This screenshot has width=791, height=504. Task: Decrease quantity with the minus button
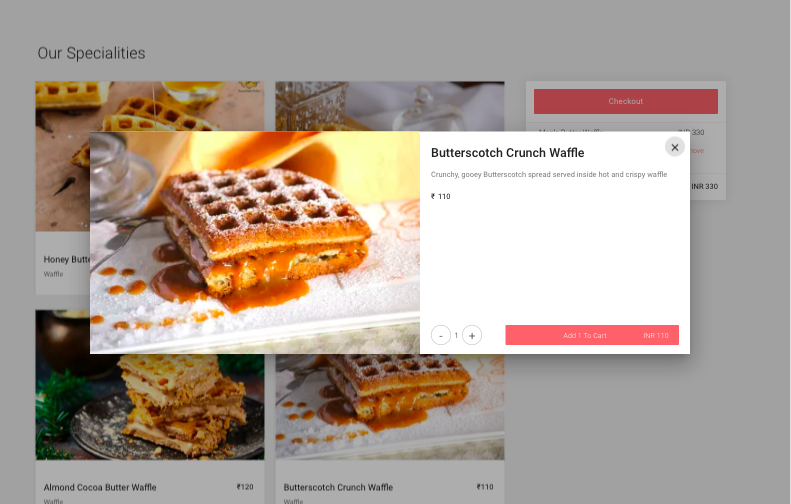tap(440, 335)
